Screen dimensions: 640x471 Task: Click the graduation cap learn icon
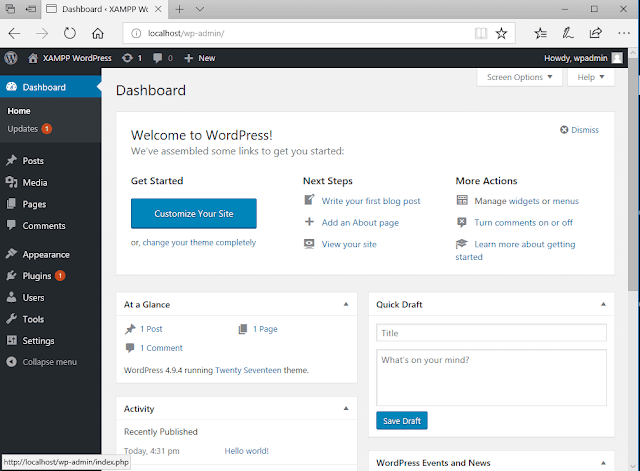pyautogui.click(x=462, y=244)
